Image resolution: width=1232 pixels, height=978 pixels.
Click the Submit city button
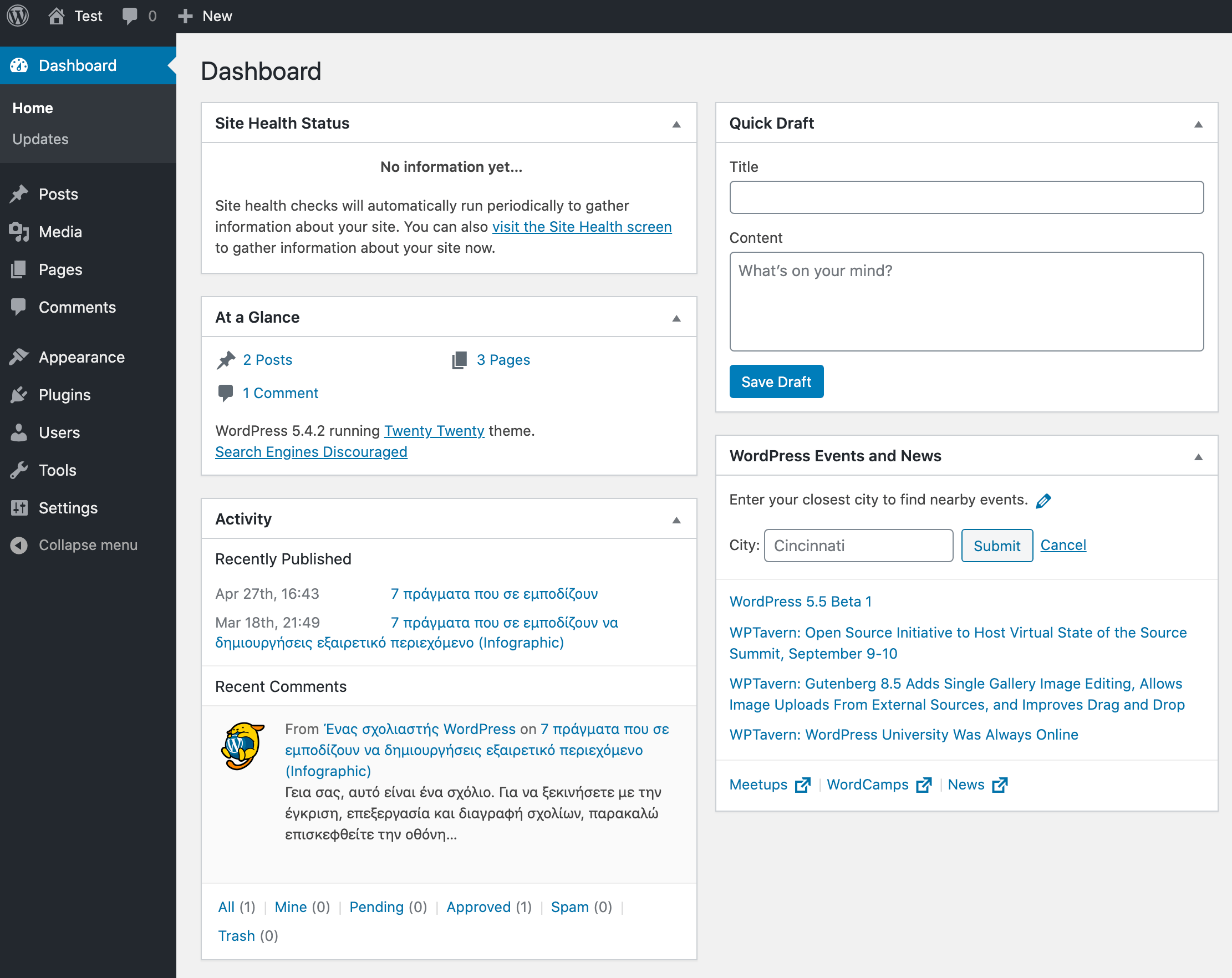point(997,546)
